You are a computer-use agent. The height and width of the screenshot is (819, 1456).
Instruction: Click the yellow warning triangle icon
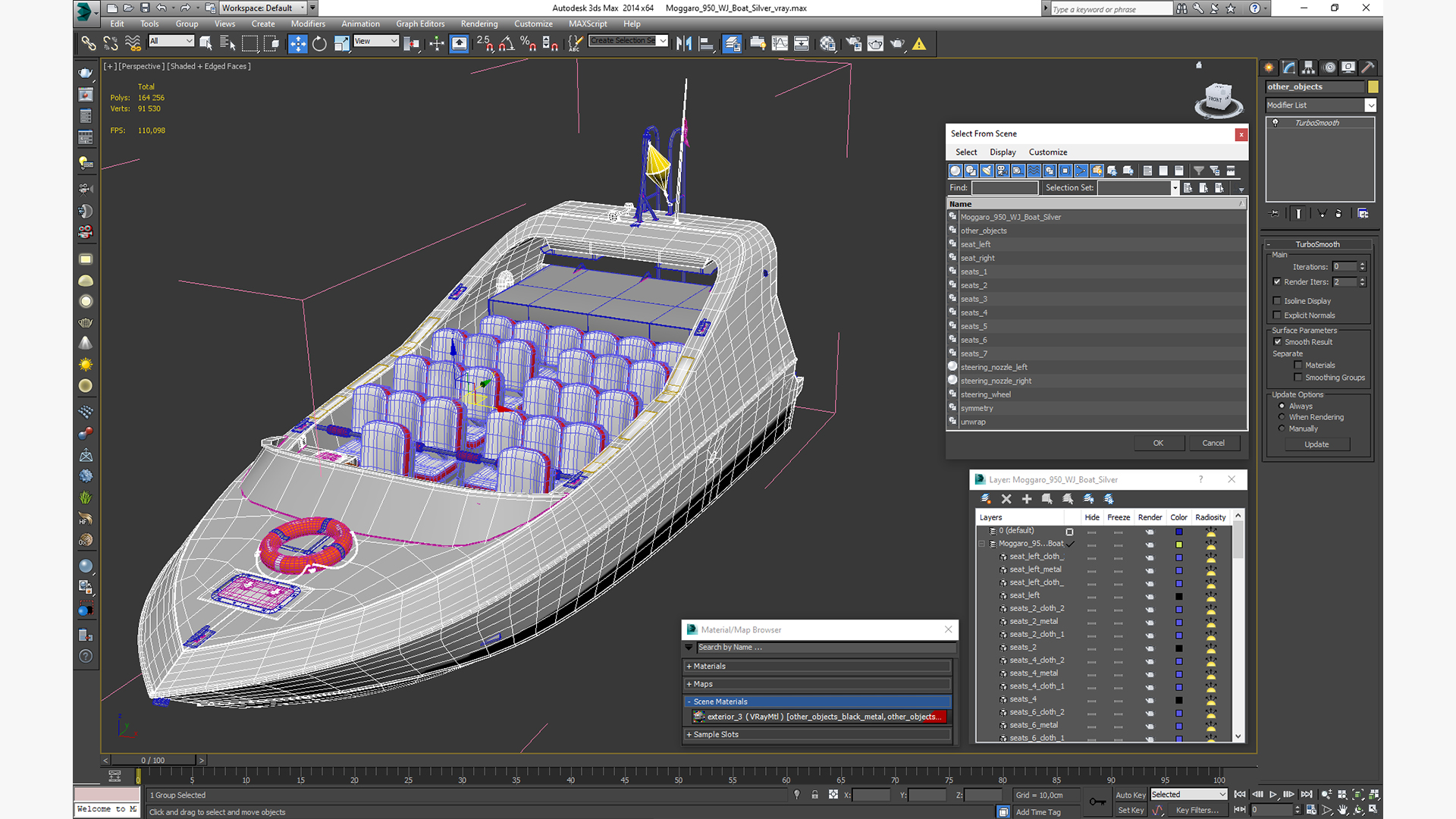click(919, 44)
